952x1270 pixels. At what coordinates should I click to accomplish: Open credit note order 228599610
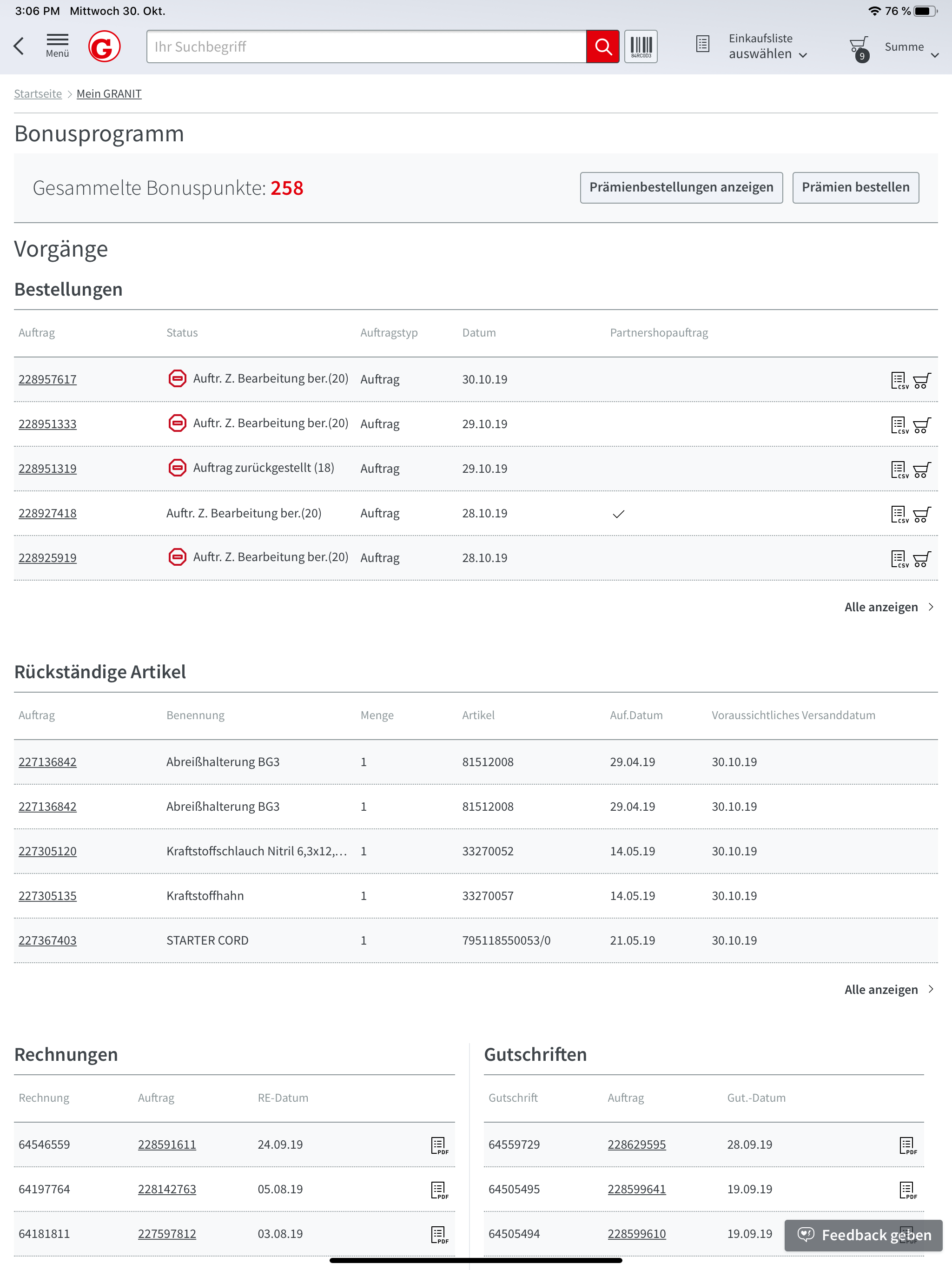(x=637, y=1234)
